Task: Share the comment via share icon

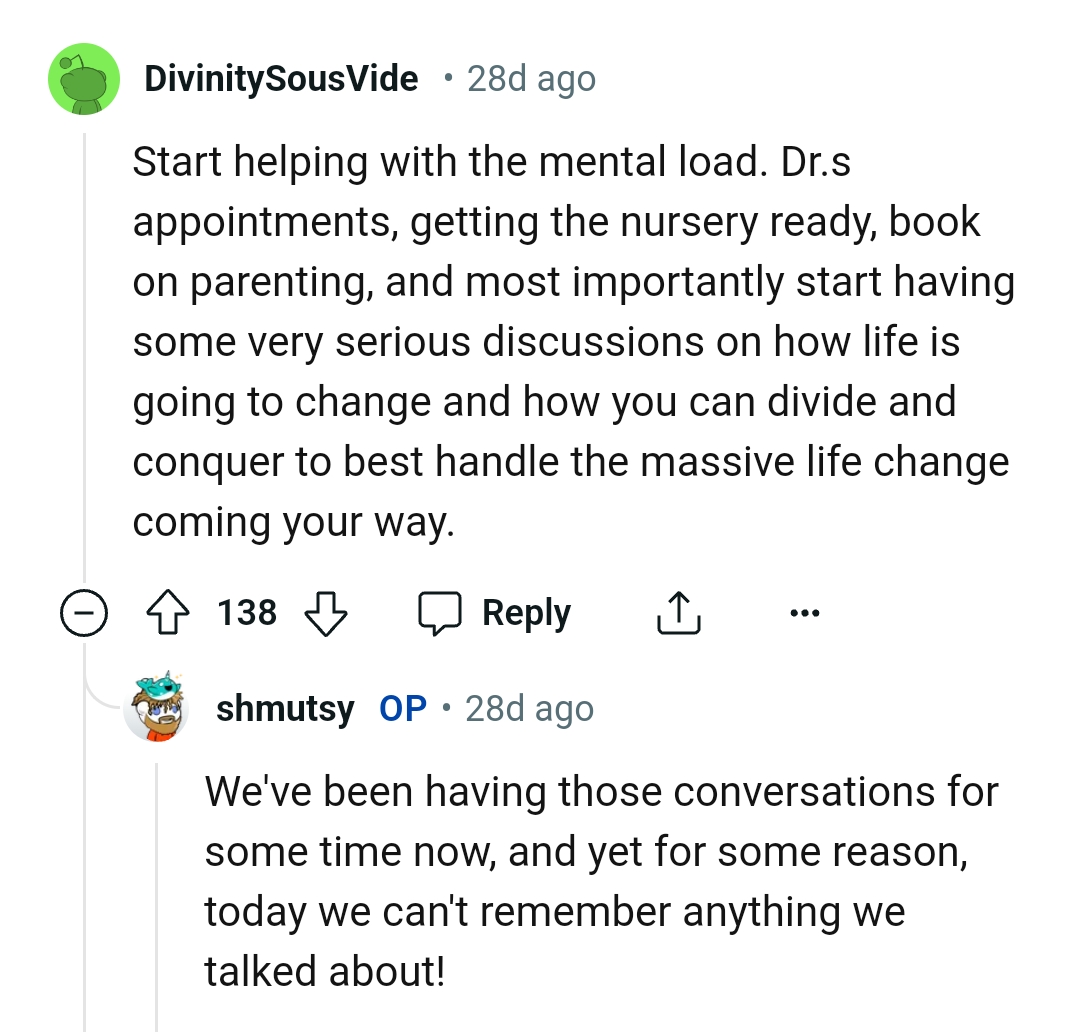Action: [x=679, y=613]
